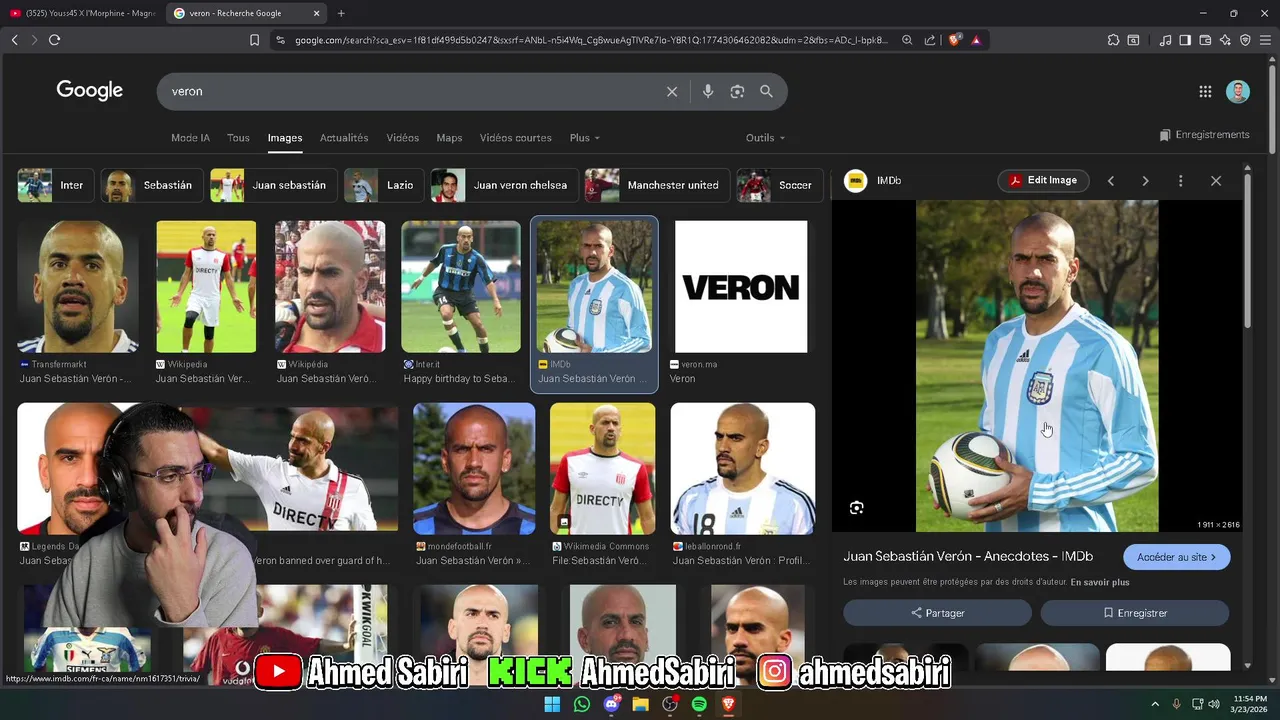This screenshot has width=1280, height=720.
Task: Open Brave playlist music note icon
Action: [1165, 40]
